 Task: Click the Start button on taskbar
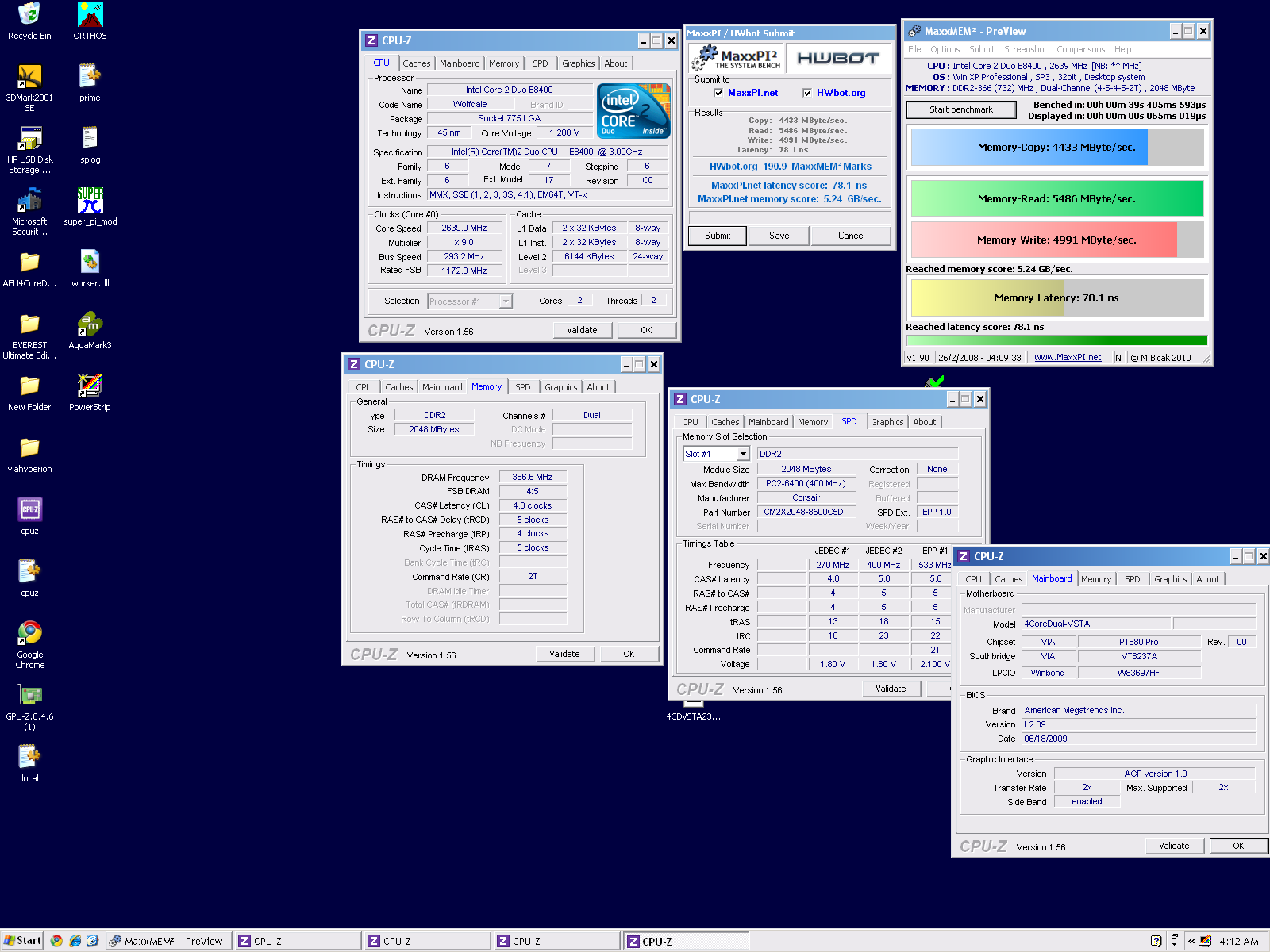22,941
